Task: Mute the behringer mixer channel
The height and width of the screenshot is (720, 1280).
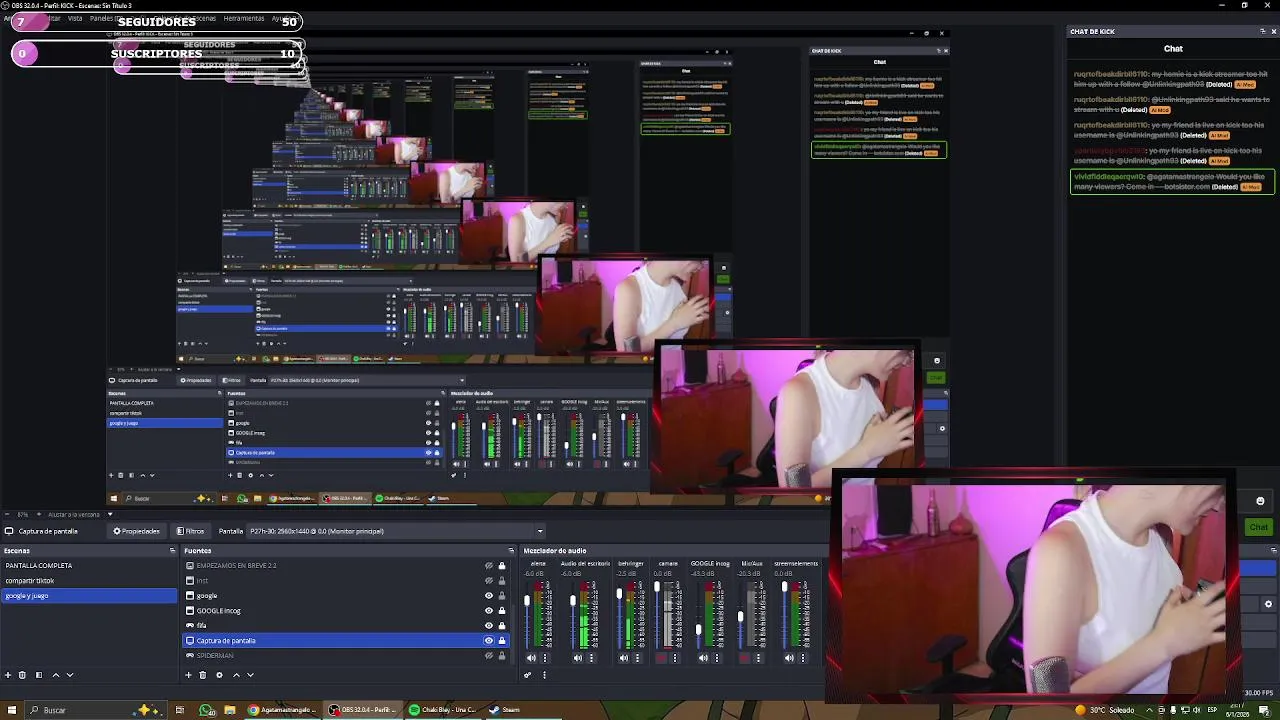Action: [x=623, y=658]
